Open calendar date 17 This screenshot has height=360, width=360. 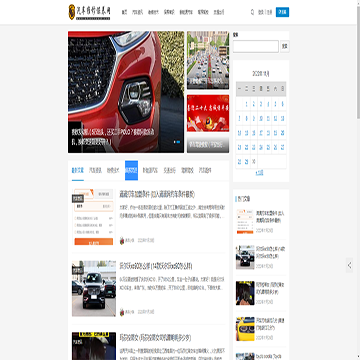[261, 133]
